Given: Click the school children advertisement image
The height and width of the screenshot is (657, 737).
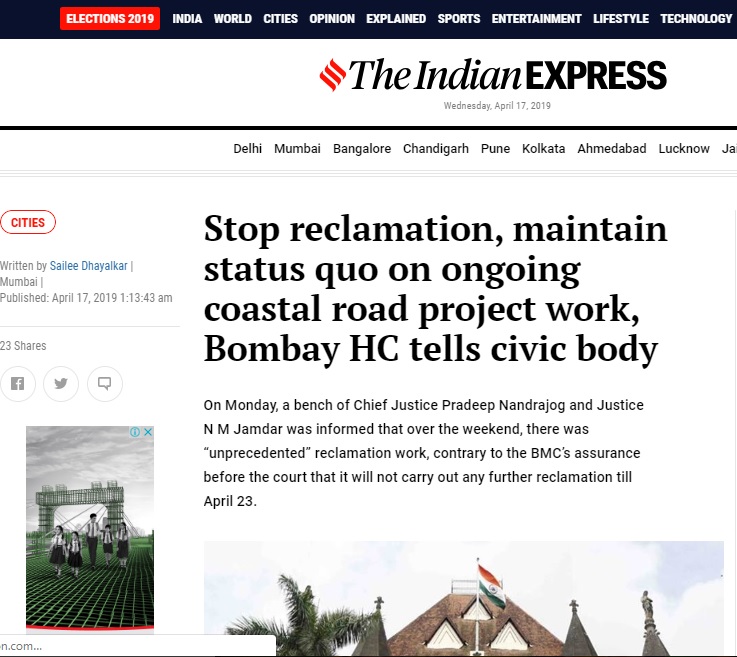Looking at the screenshot, I should (x=90, y=528).
